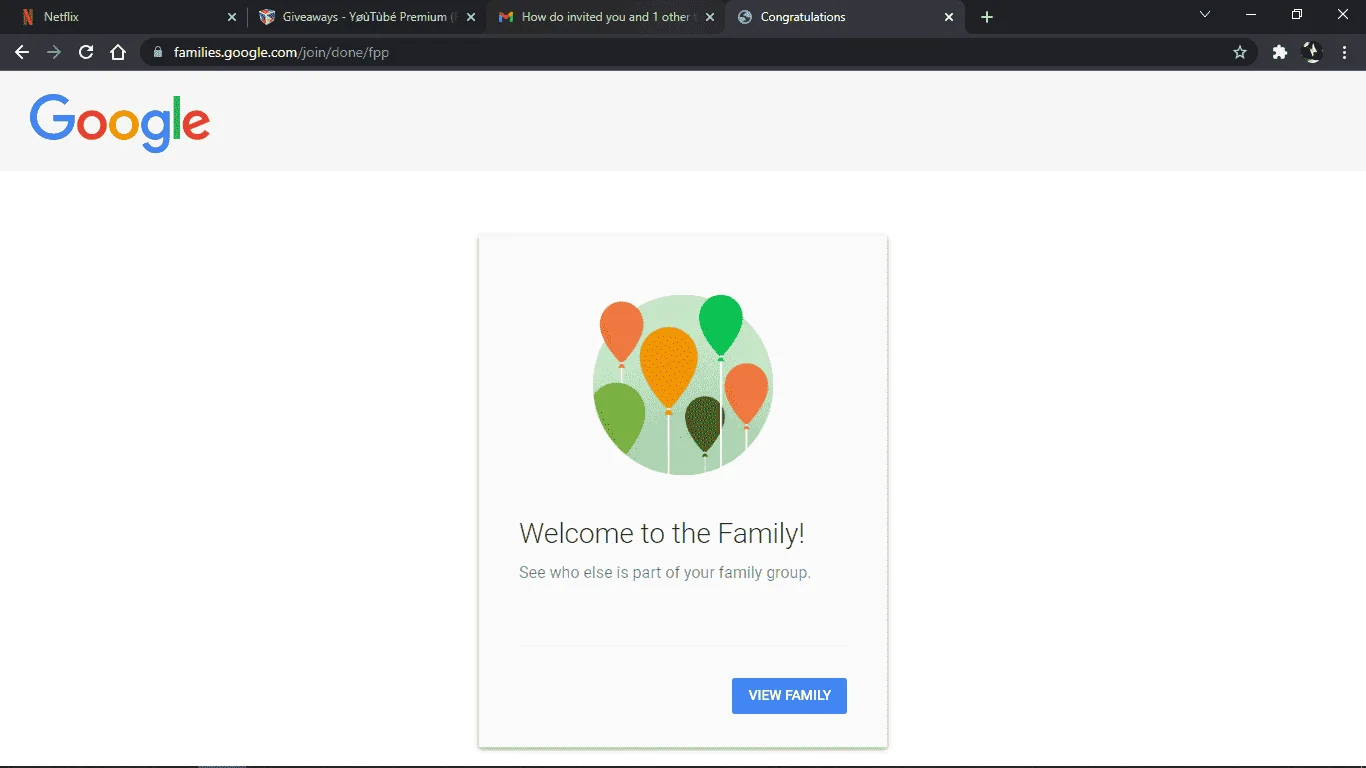Expand the tab search dropdown arrow

[1205, 14]
